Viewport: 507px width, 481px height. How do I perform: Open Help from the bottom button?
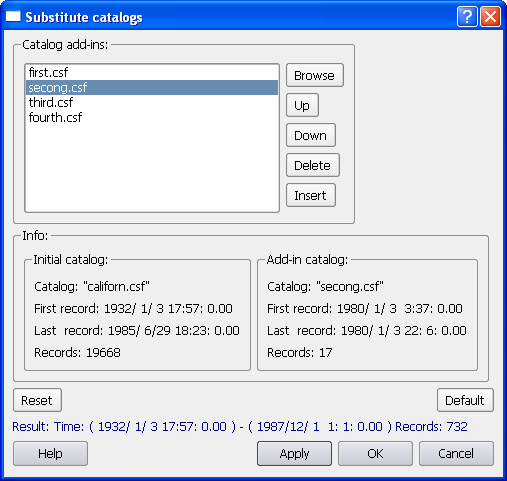coord(50,453)
